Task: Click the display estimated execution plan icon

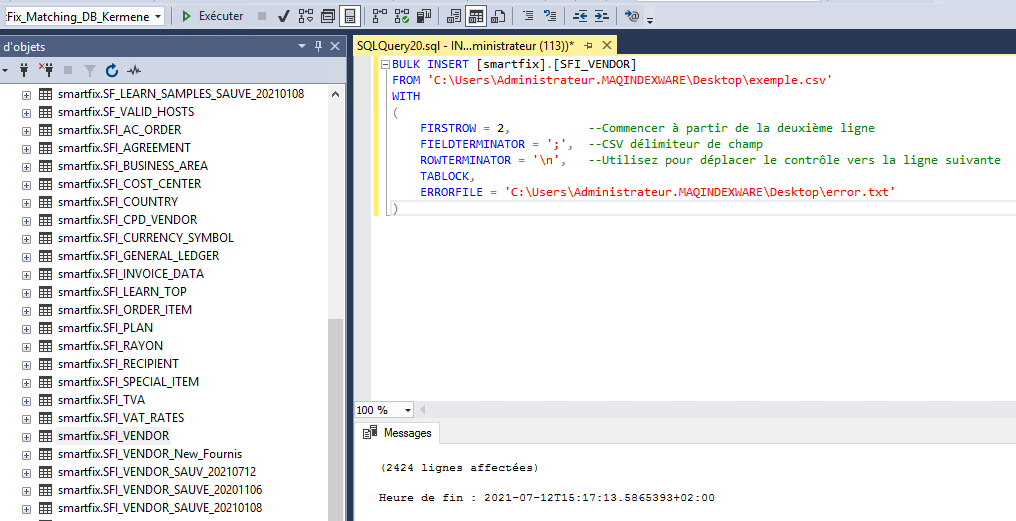Action: tap(305, 16)
